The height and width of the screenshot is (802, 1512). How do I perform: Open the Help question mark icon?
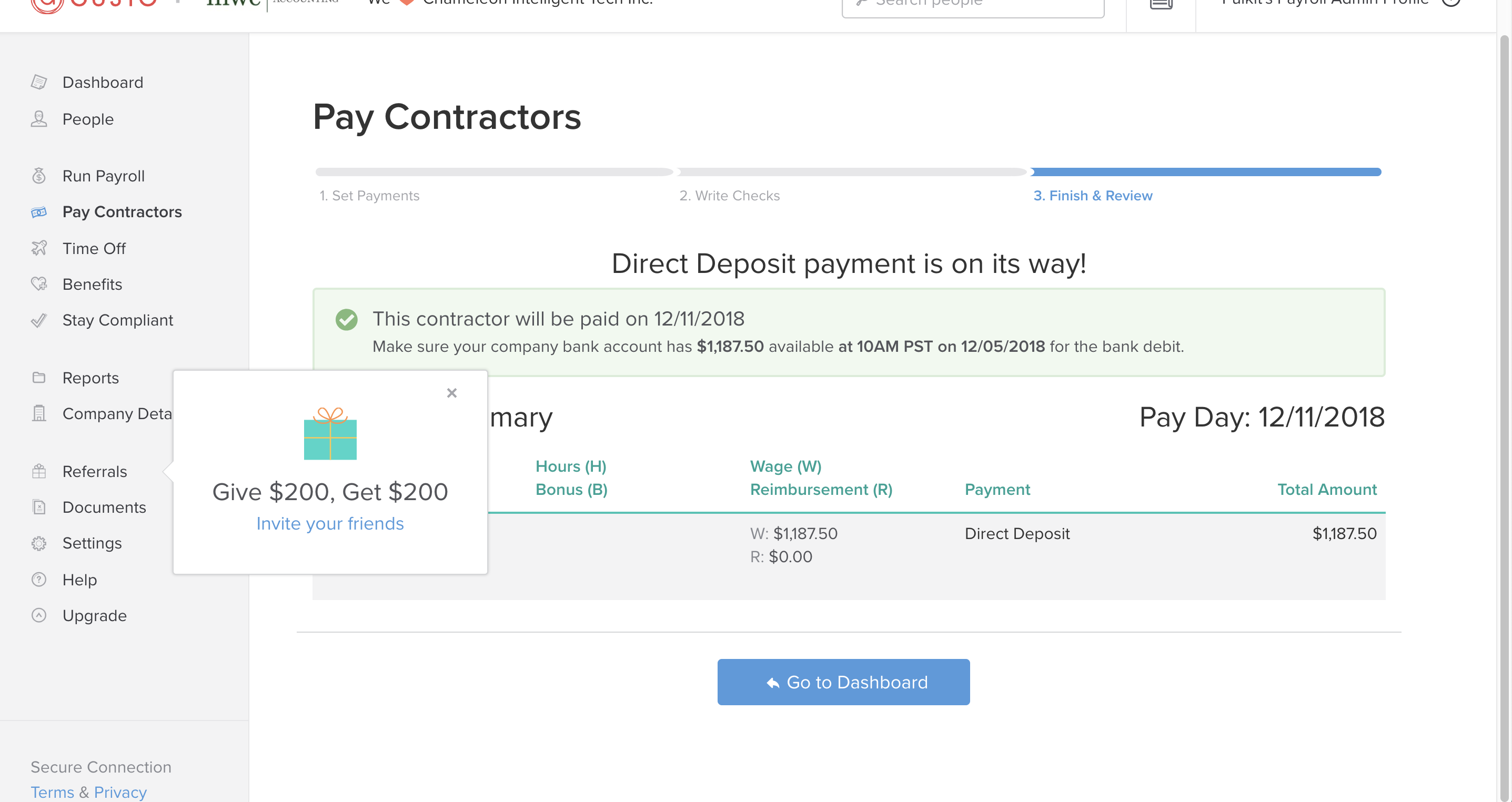point(39,580)
